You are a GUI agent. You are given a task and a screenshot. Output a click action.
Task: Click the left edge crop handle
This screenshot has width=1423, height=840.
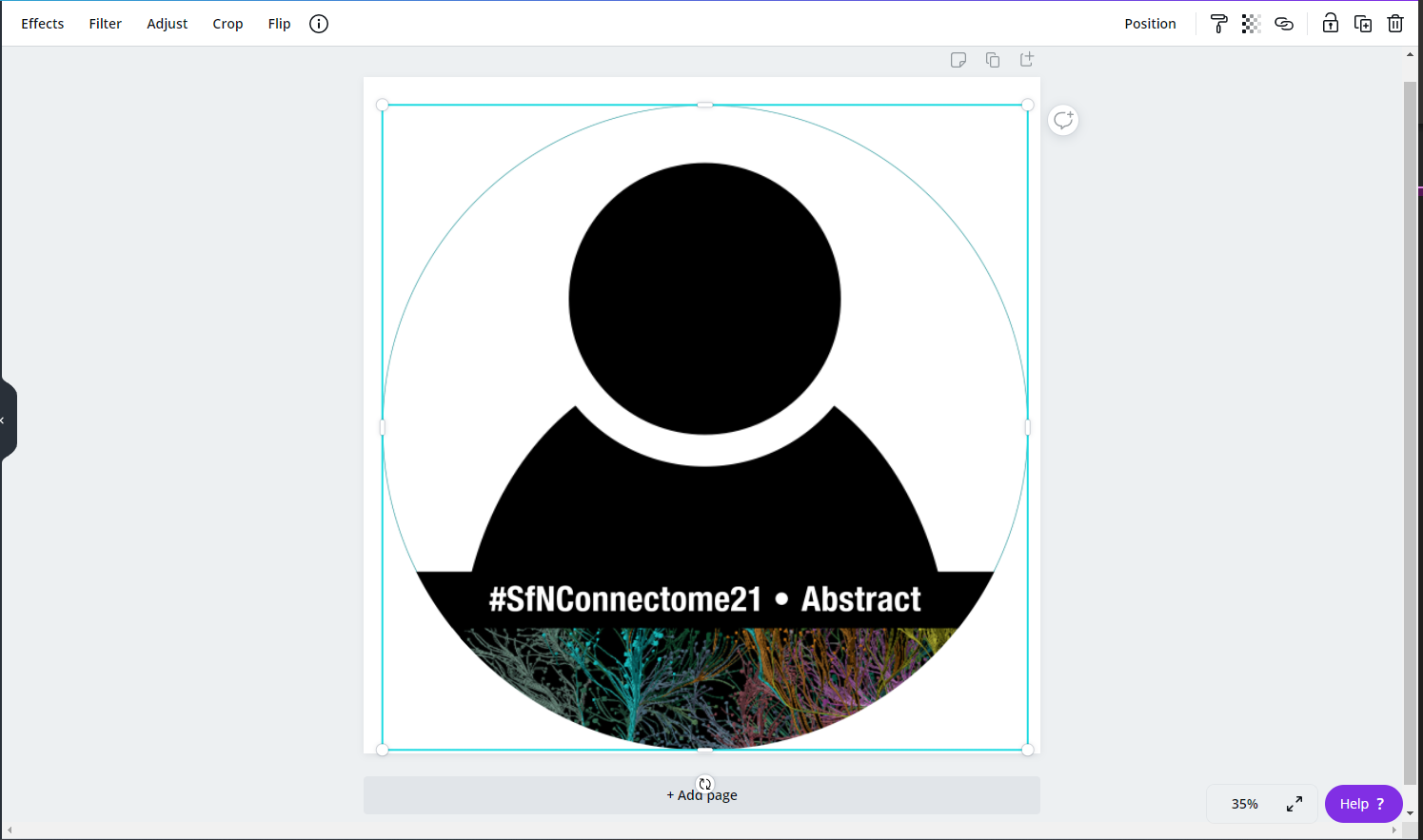pos(383,427)
